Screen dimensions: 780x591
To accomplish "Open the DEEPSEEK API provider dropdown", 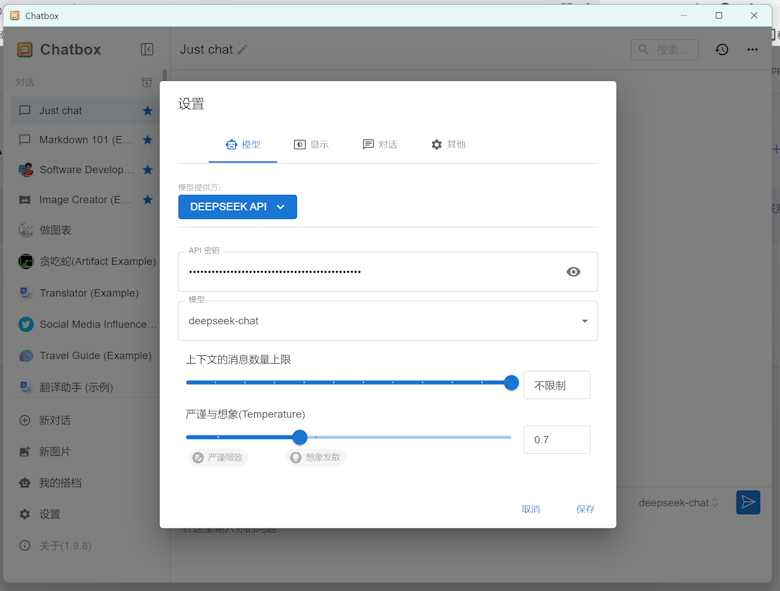I will click(237, 207).
